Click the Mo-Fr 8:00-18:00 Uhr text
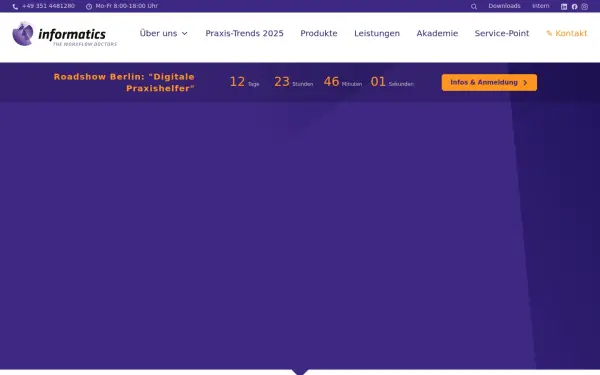 (127, 6)
